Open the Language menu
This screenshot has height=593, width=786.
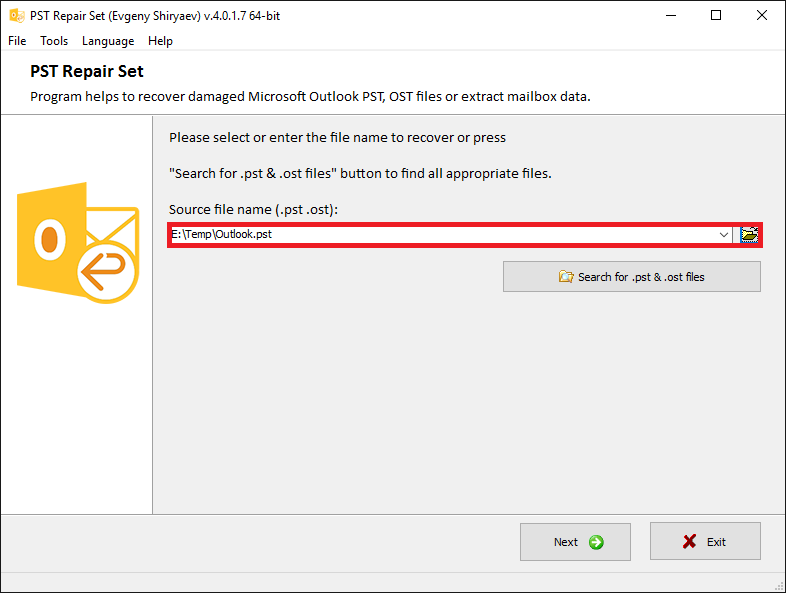(x=108, y=41)
